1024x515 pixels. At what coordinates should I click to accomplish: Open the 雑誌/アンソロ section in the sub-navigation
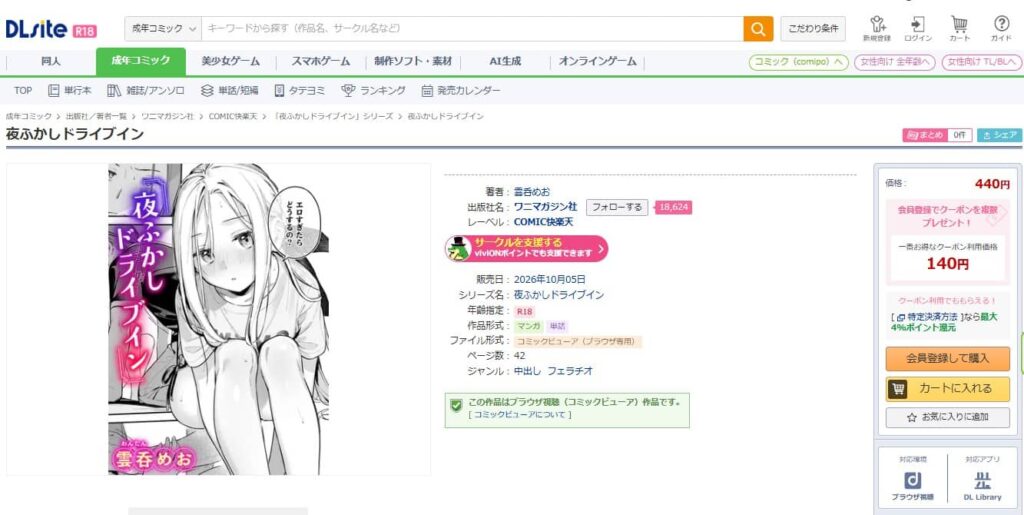coord(146,91)
